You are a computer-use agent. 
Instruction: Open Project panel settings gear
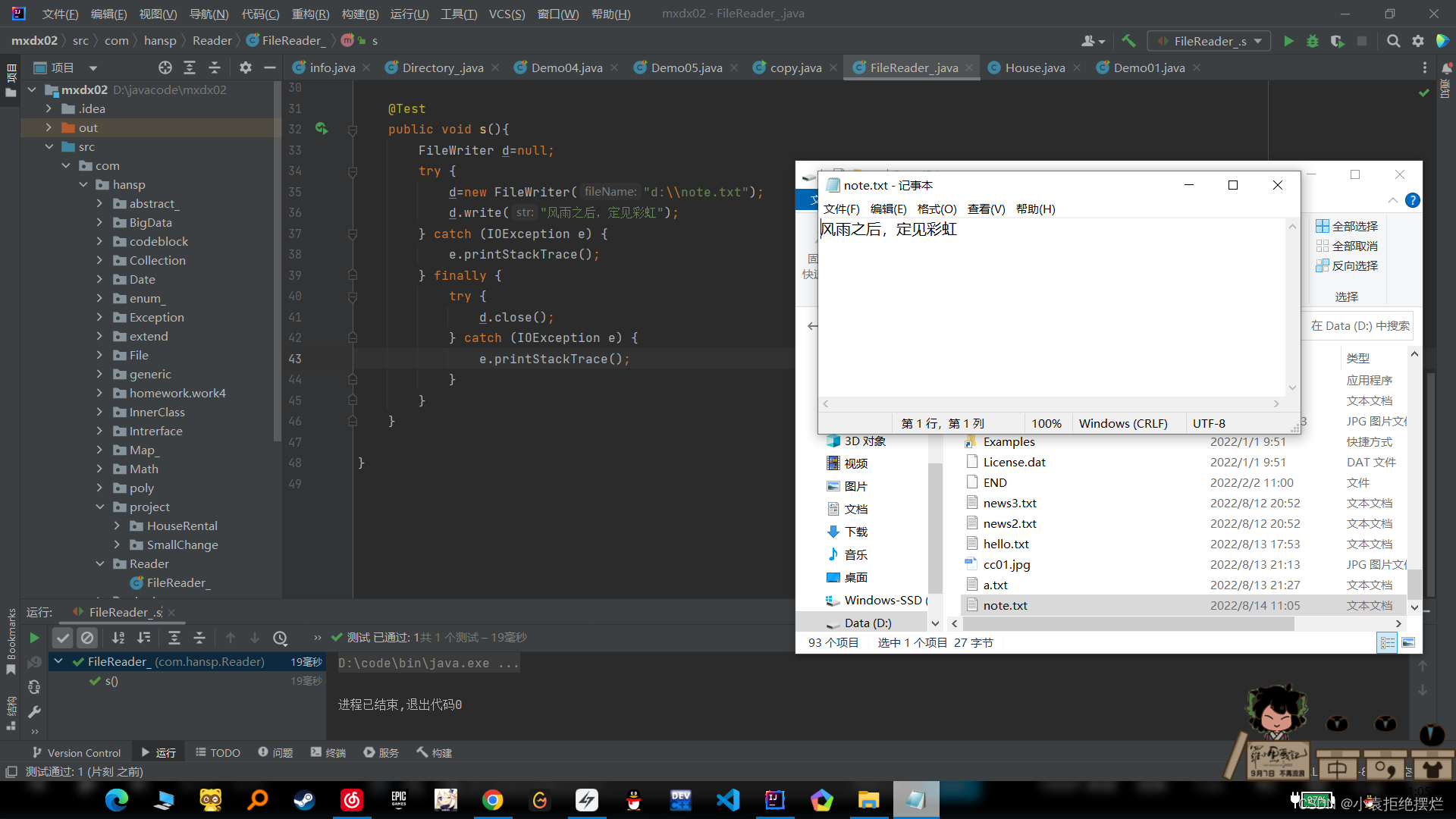[245, 67]
